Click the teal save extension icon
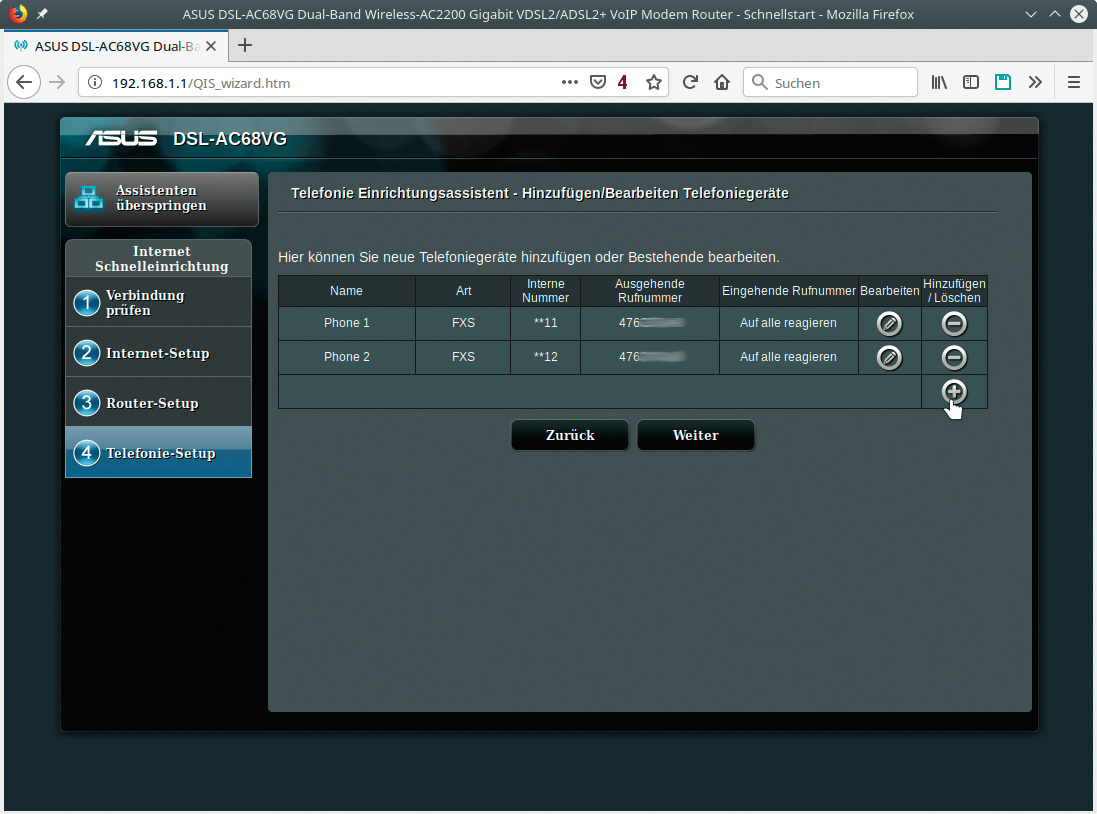Viewport: 1097px width, 814px height. tap(1003, 83)
